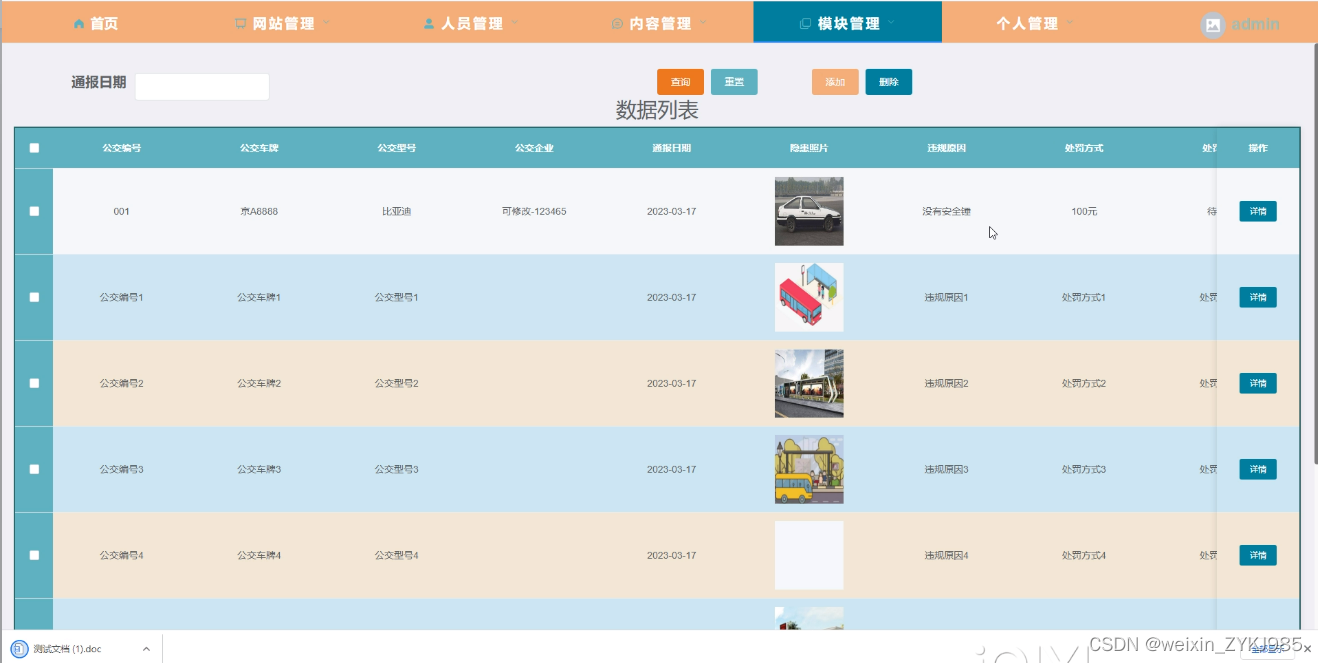
Task: Click the admin avatar icon
Action: click(1212, 25)
